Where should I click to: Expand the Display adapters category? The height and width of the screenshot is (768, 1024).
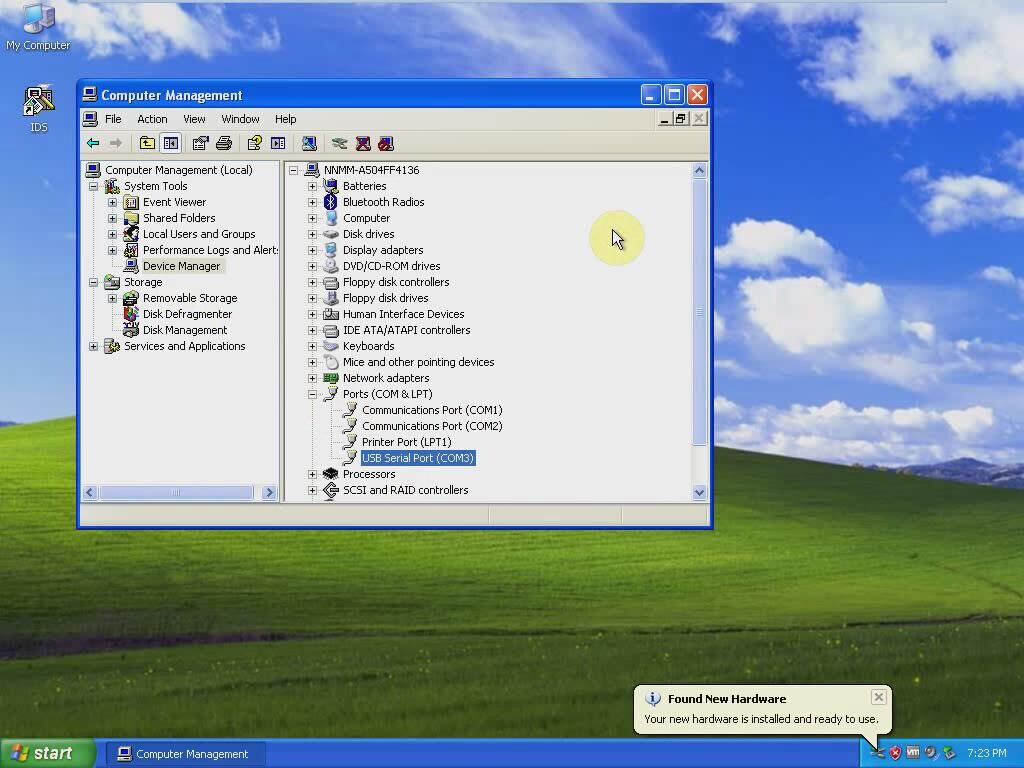coord(312,250)
